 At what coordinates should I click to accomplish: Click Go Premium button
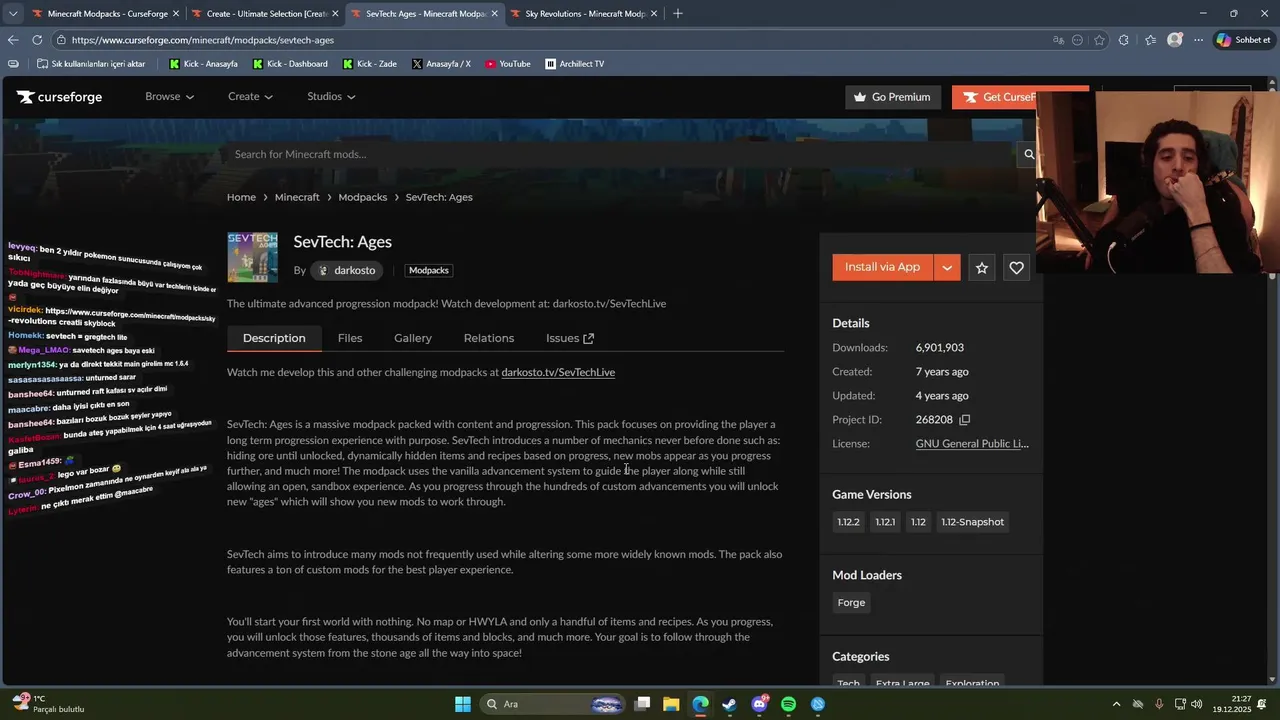893,97
